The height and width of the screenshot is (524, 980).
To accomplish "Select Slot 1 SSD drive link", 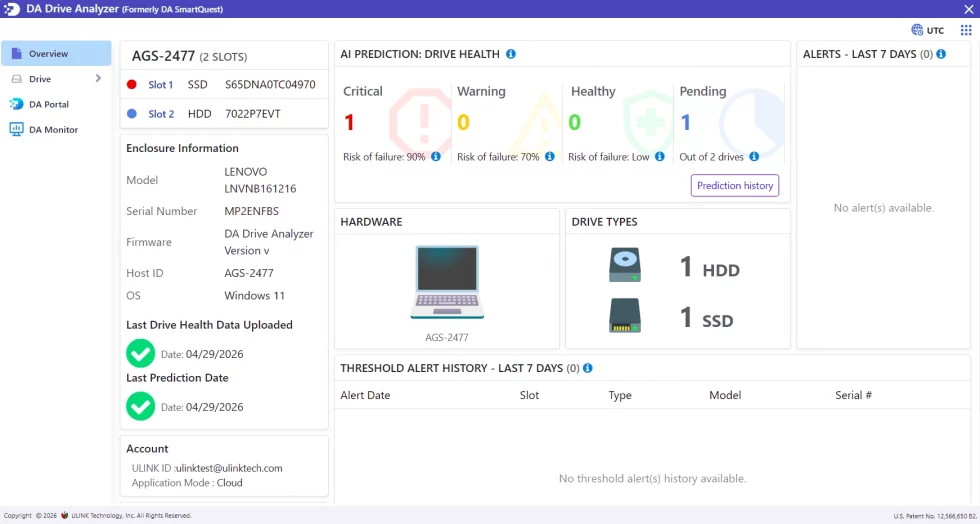I will tap(161, 85).
